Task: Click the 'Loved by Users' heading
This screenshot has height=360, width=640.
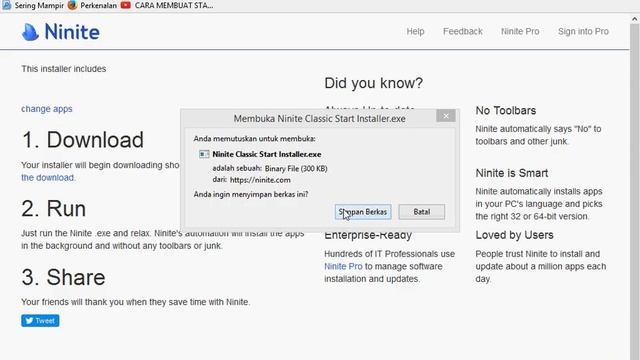Action: coord(514,235)
